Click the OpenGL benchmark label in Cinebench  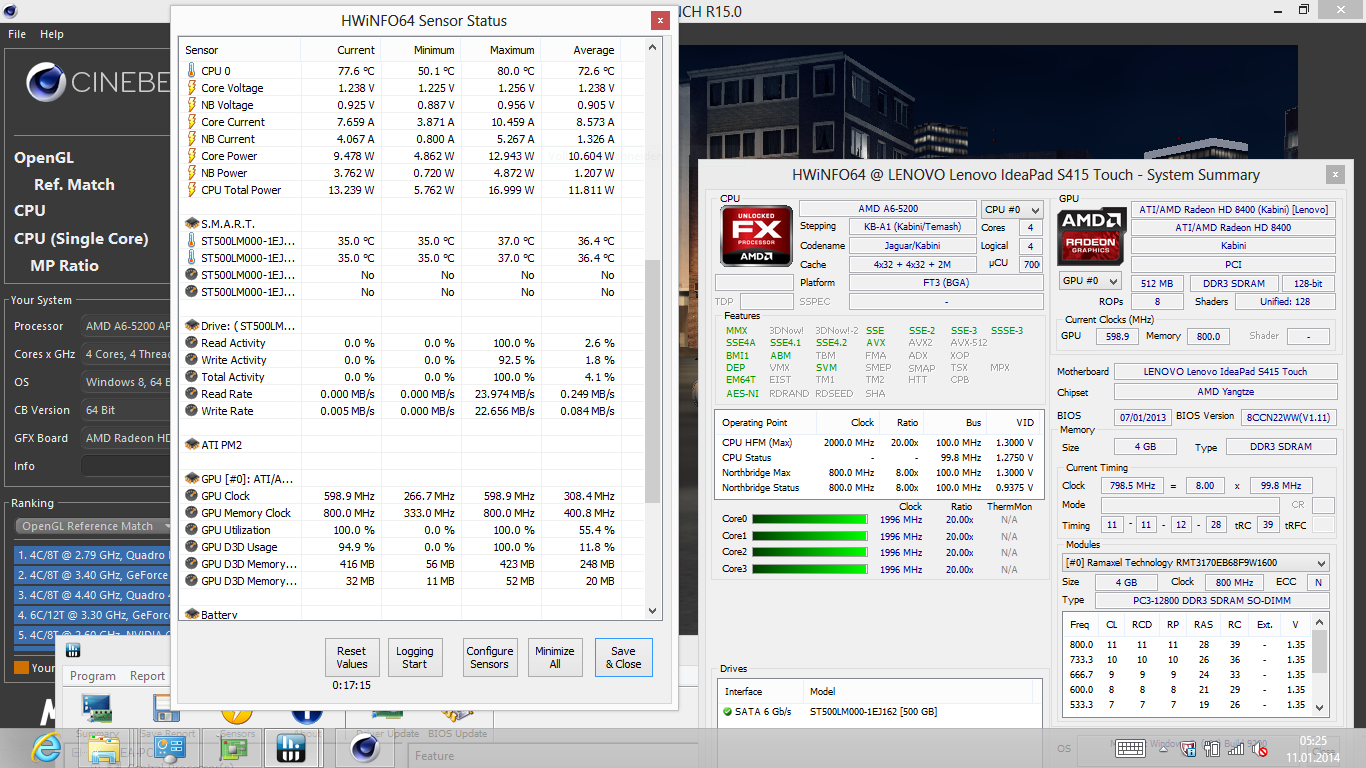pyautogui.click(x=44, y=157)
